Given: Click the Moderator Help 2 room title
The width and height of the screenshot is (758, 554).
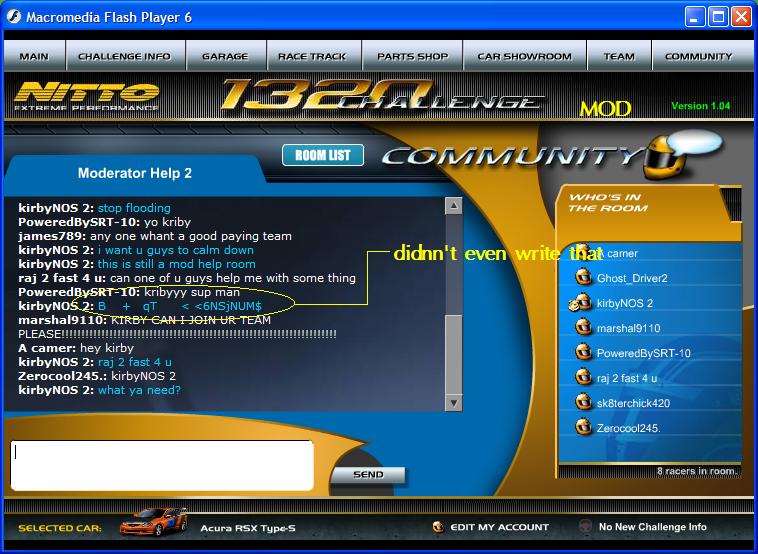Looking at the screenshot, I should pyautogui.click(x=135, y=173).
